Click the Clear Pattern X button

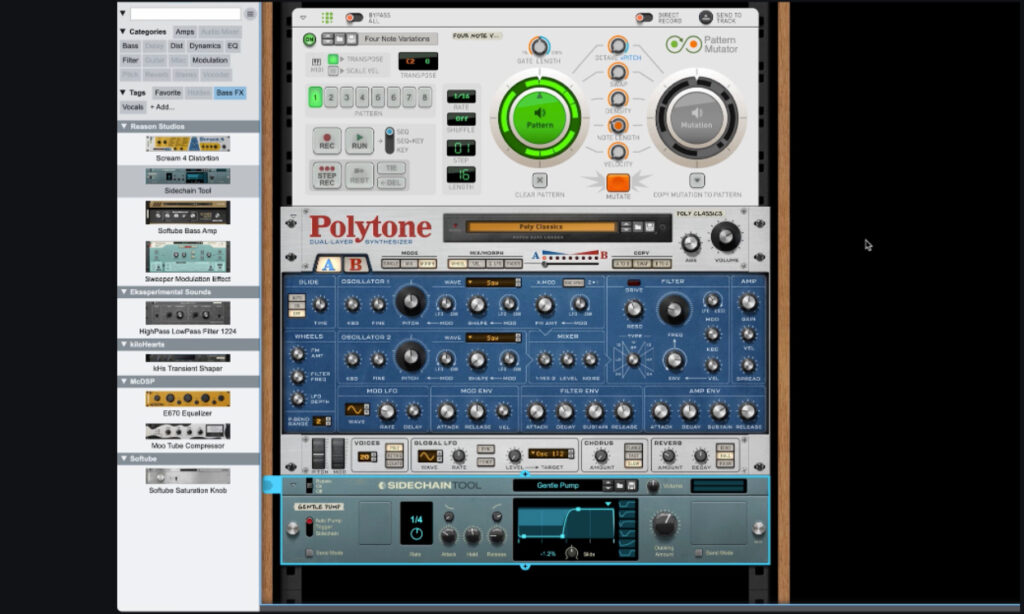click(x=539, y=180)
